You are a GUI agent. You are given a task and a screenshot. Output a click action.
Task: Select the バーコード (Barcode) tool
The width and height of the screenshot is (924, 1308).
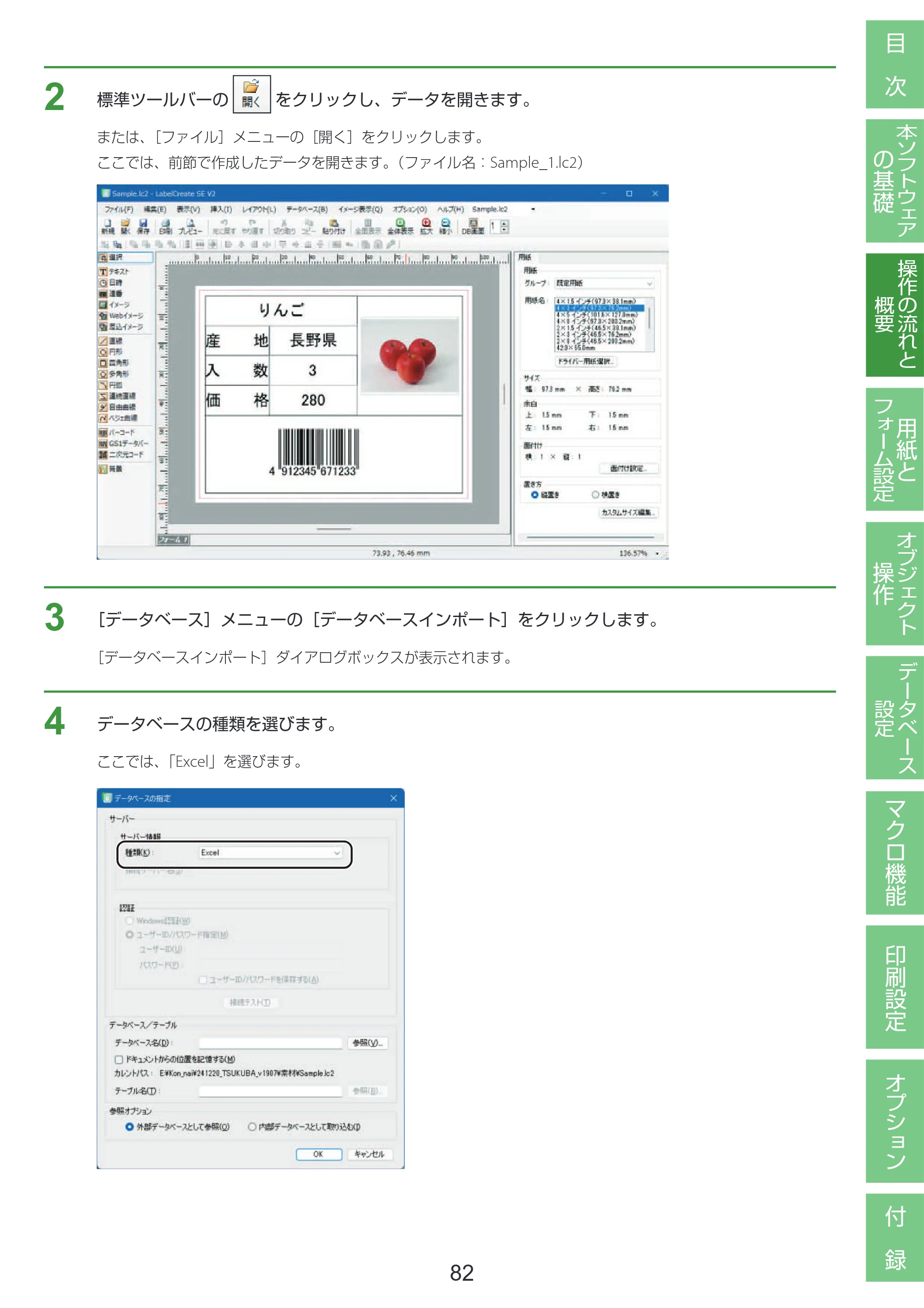(117, 433)
